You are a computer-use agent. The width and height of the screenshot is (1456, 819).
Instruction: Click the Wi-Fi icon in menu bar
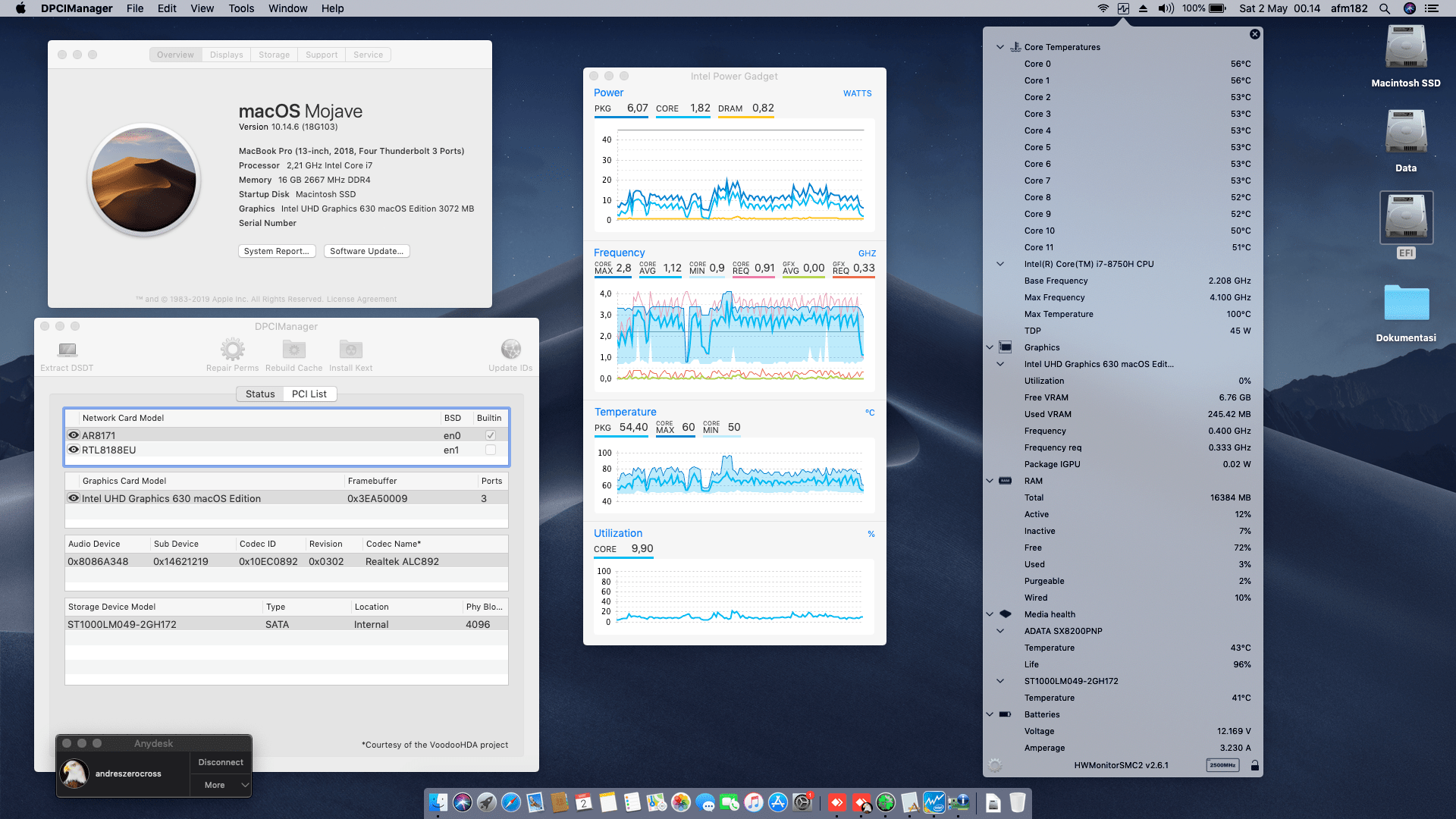[1103, 8]
